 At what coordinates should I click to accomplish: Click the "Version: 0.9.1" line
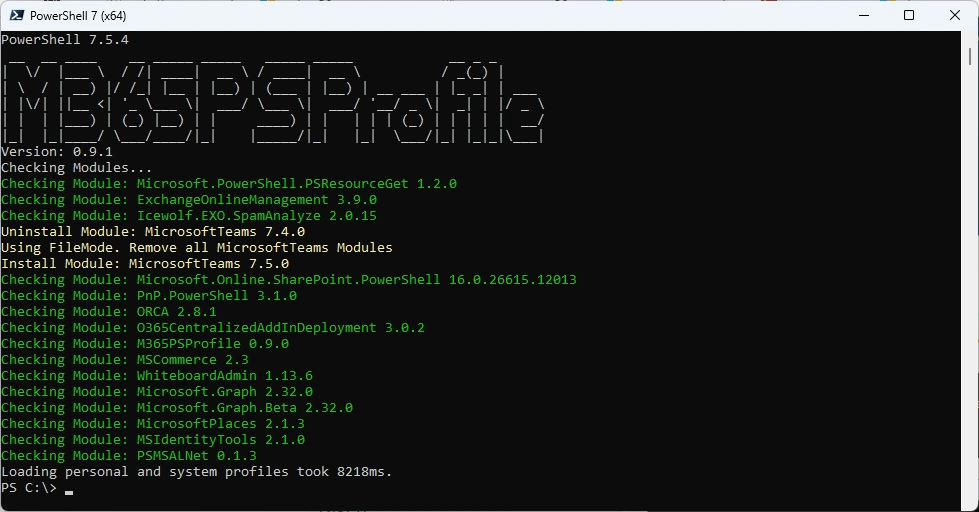pos(56,152)
